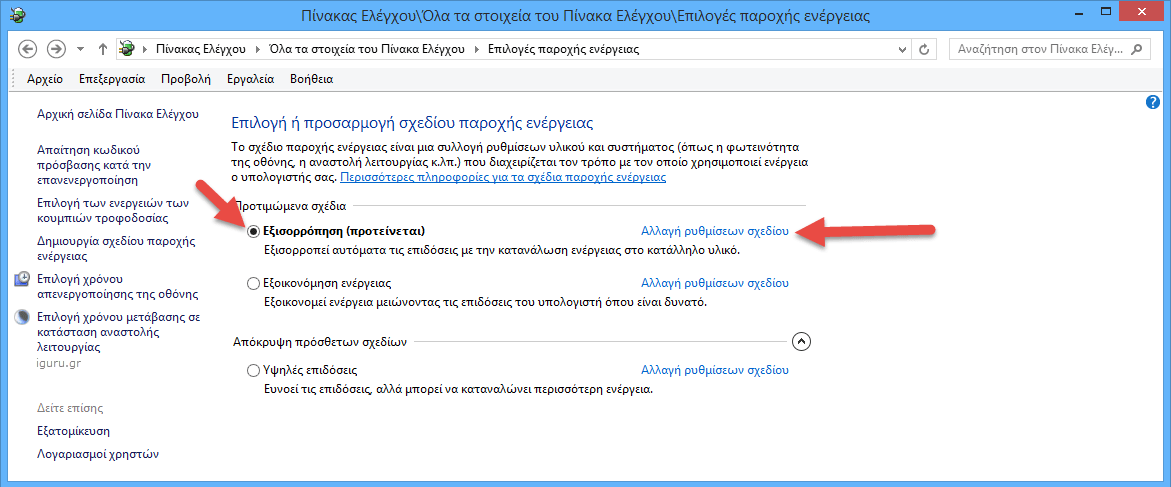The height and width of the screenshot is (487, 1171).
Task: Open address bar history dropdown
Action: click(904, 50)
